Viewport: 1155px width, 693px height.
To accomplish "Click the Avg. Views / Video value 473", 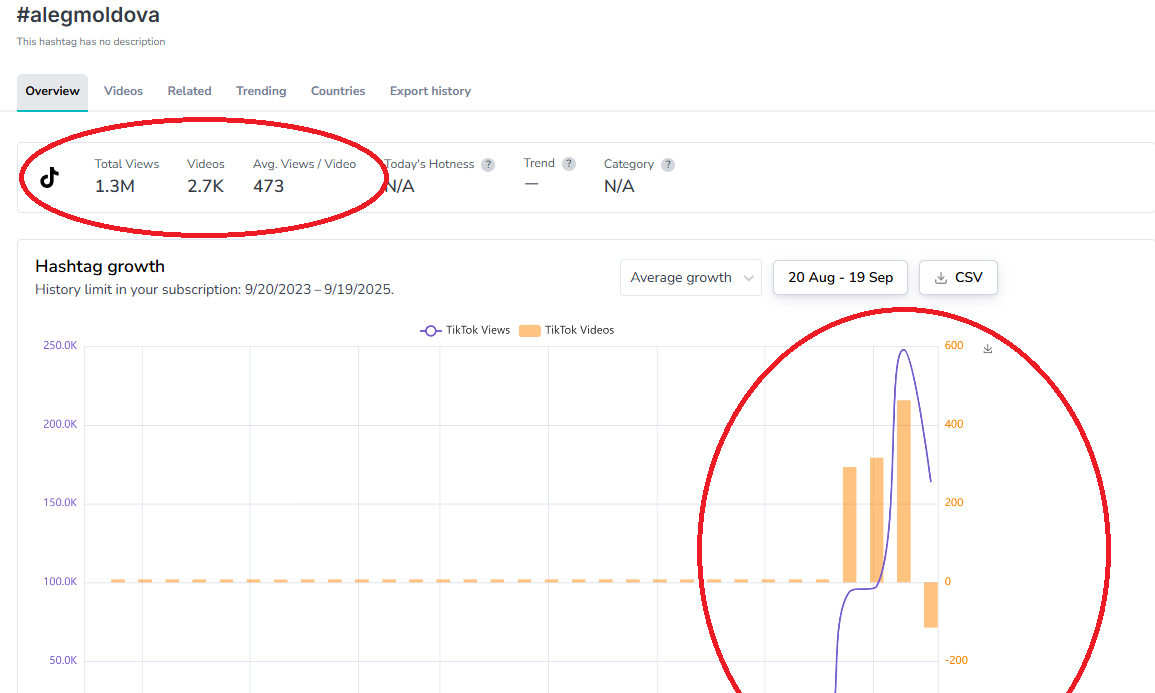I will 268,186.
